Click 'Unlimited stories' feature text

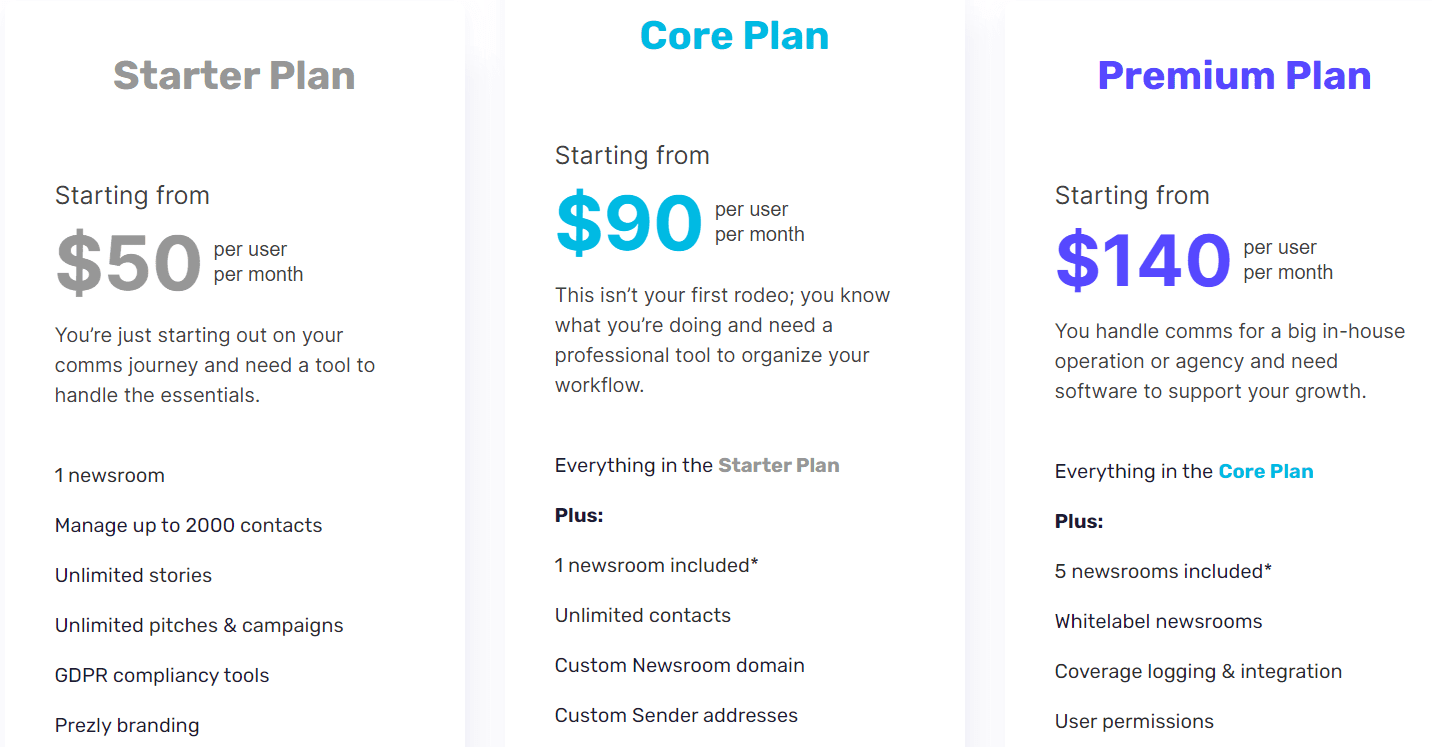134,575
